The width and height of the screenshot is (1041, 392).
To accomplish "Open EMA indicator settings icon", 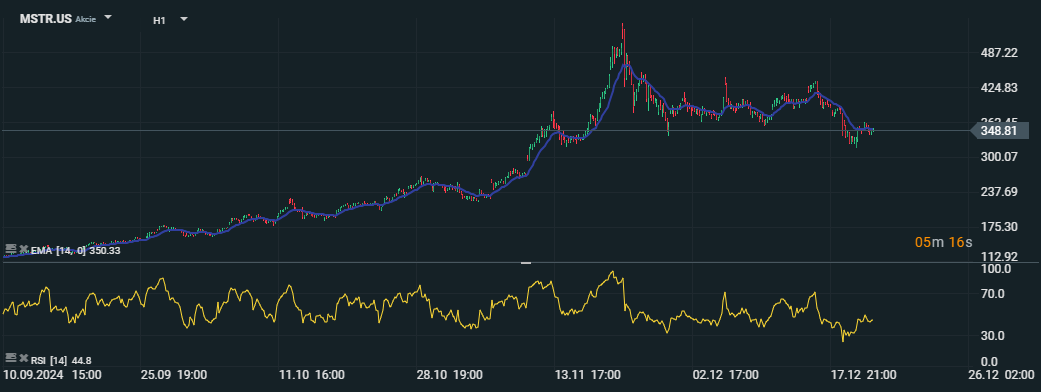I will pyautogui.click(x=10, y=249).
